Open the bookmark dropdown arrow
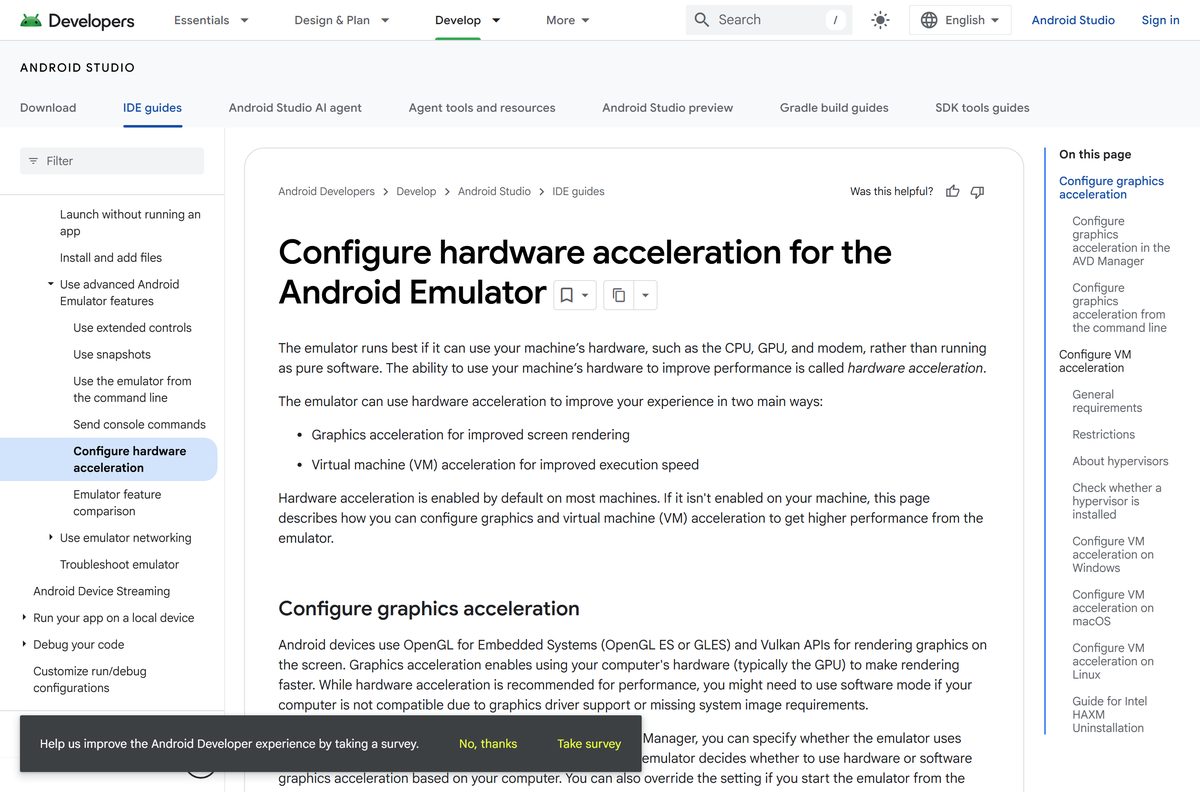Image resolution: width=1200 pixels, height=792 pixels. (x=586, y=295)
